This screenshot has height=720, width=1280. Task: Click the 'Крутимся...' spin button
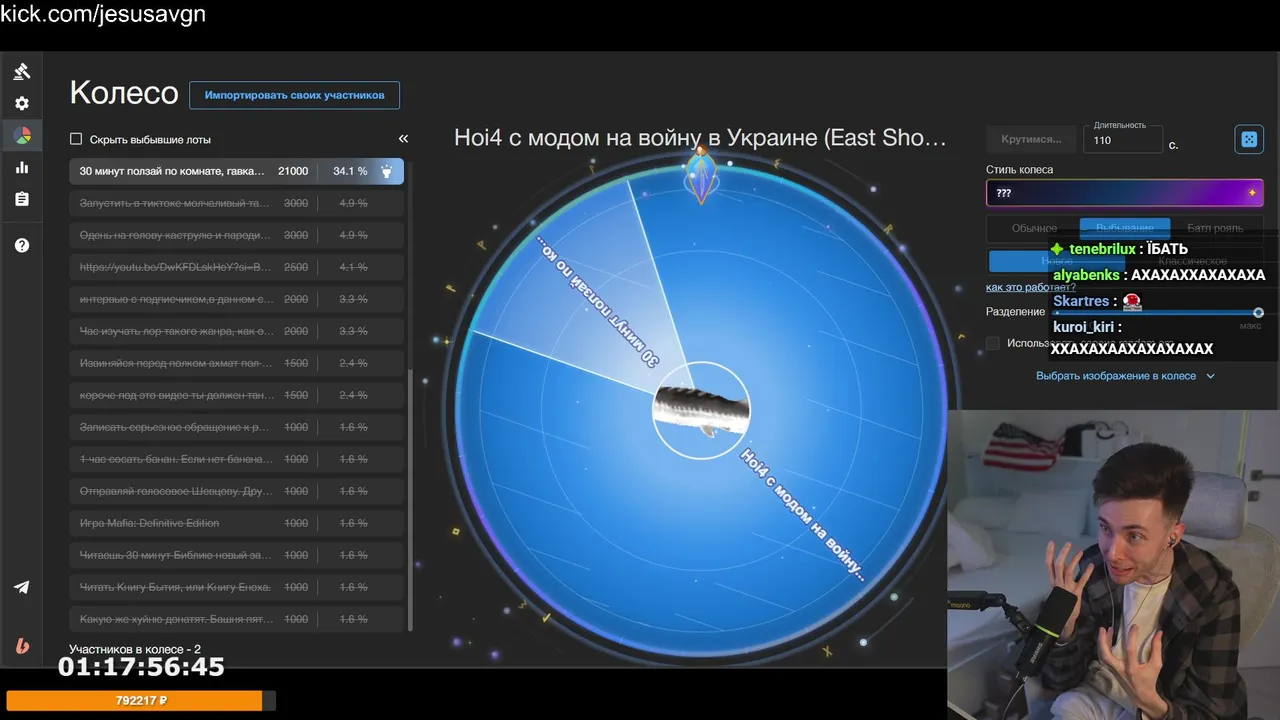click(x=1031, y=139)
